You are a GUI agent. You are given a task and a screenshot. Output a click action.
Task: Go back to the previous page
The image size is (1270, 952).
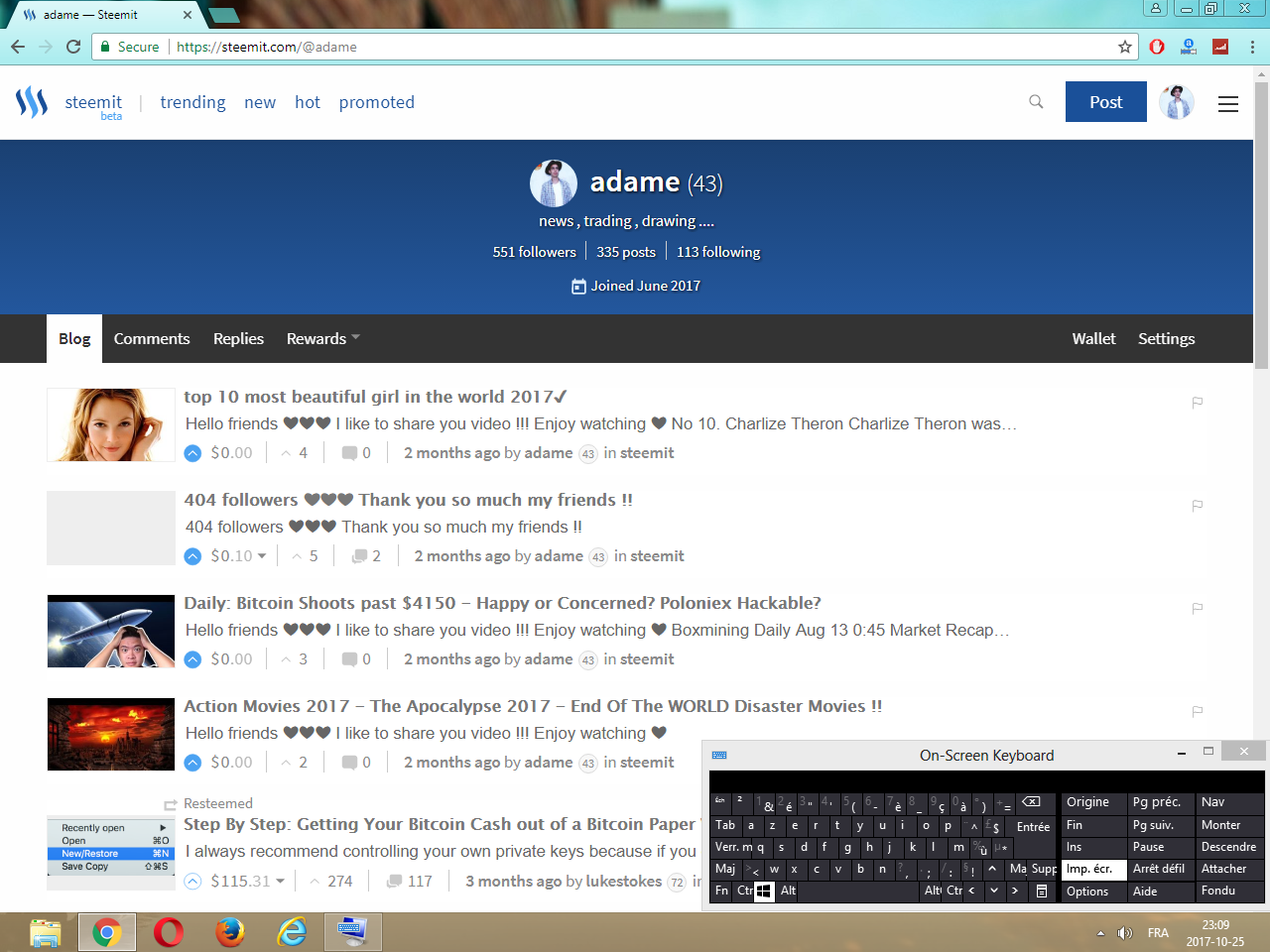(x=18, y=47)
